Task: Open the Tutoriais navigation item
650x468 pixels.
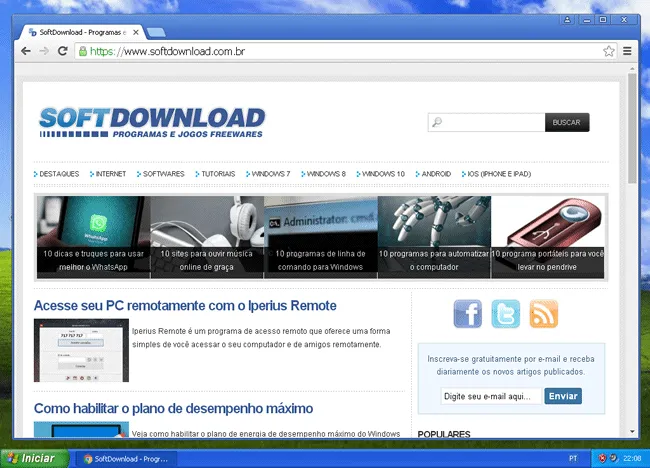Action: click(x=217, y=174)
